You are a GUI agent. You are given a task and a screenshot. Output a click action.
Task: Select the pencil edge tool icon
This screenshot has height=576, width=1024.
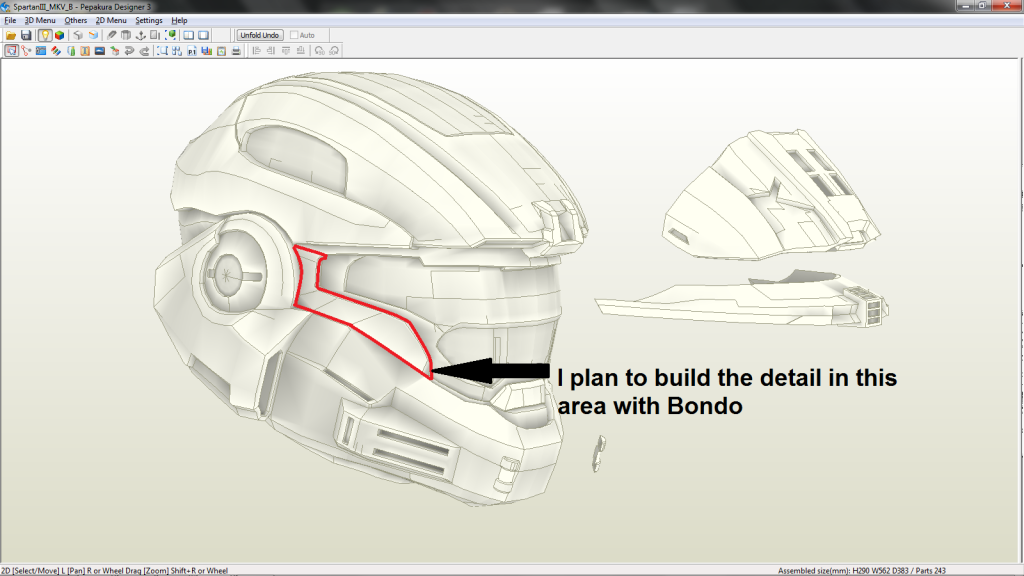[112, 35]
